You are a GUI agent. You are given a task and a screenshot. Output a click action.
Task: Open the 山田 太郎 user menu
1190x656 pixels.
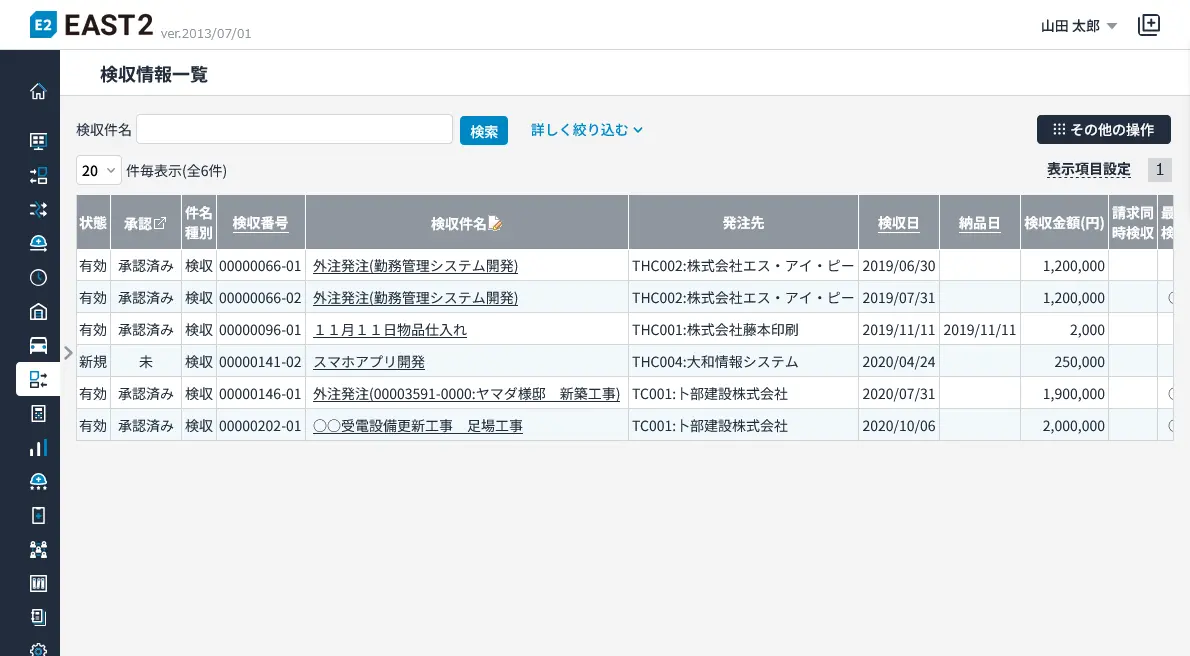(1078, 26)
